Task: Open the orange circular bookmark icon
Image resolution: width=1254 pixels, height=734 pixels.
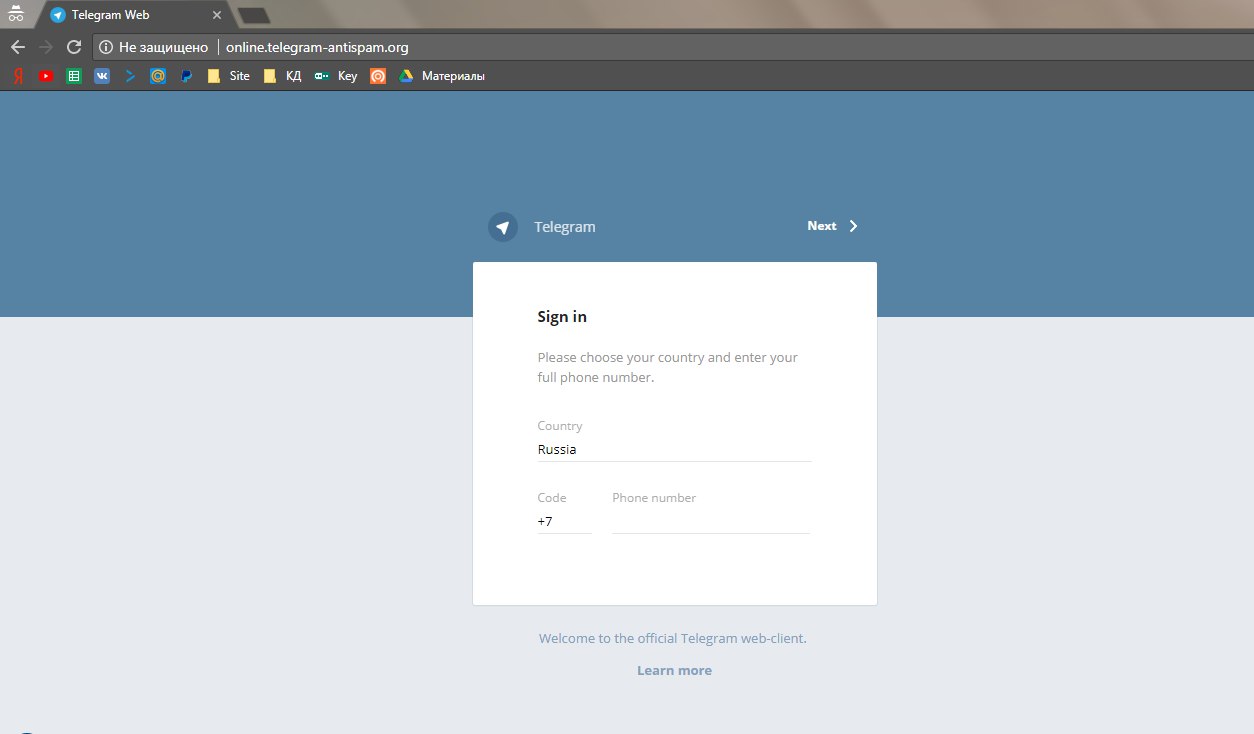Action: click(x=378, y=76)
